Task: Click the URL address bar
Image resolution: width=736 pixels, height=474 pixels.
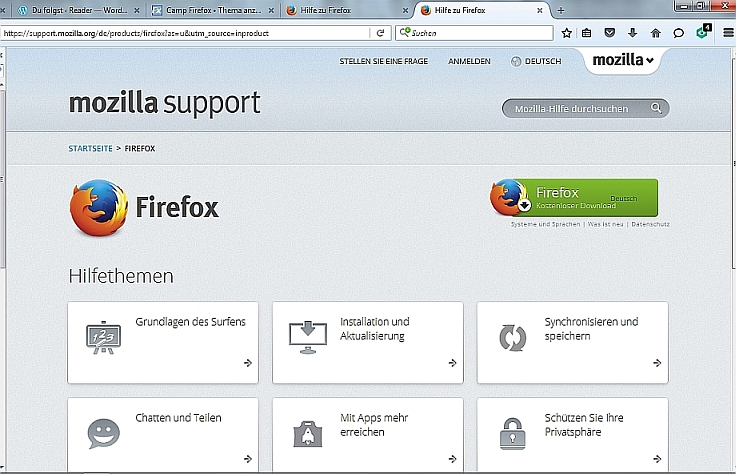Action: pyautogui.click(x=185, y=33)
